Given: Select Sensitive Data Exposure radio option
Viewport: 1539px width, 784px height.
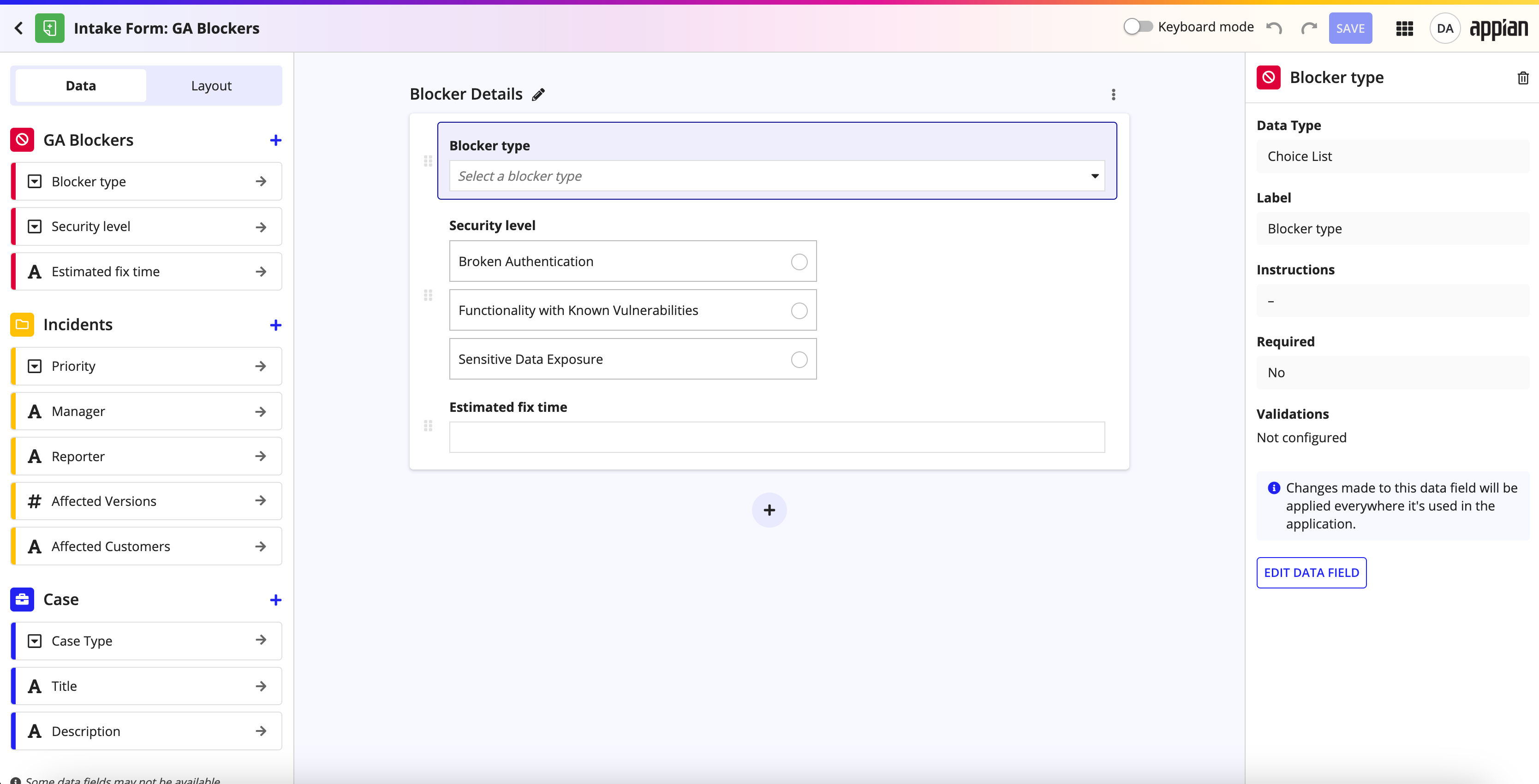Looking at the screenshot, I should pyautogui.click(x=799, y=359).
